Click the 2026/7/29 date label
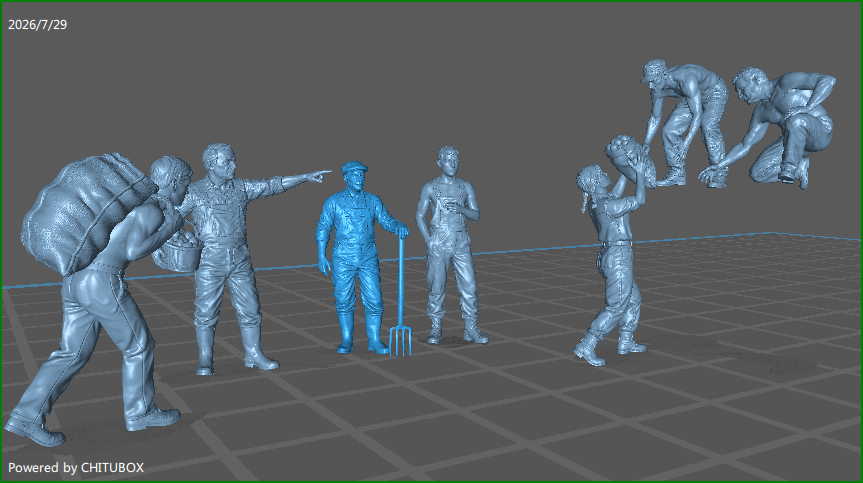Viewport: 863px width, 483px height. coord(37,25)
